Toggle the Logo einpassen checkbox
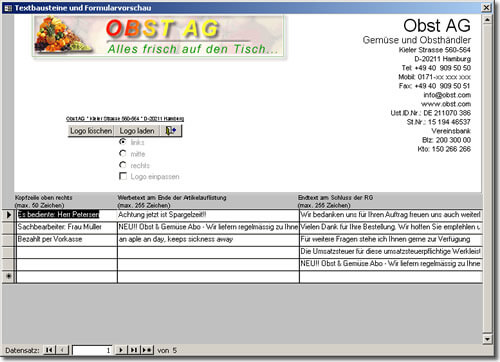 coord(123,176)
